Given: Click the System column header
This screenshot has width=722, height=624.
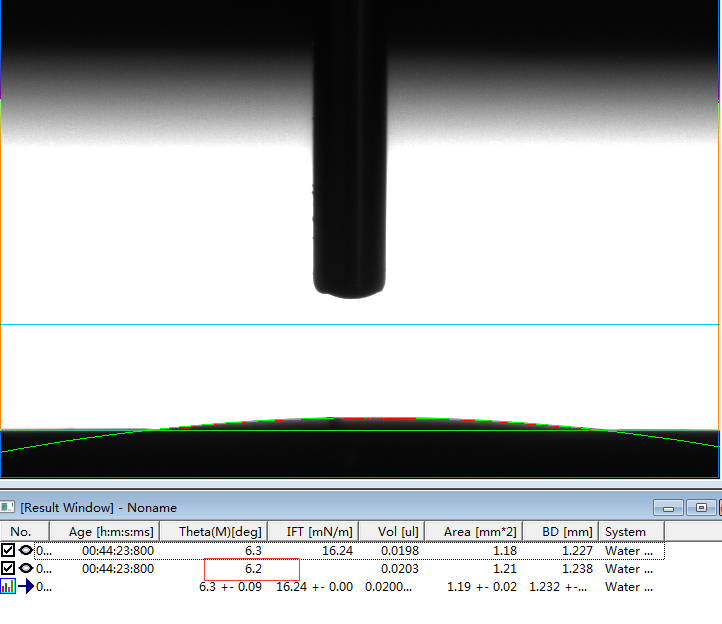Looking at the screenshot, I should [625, 532].
